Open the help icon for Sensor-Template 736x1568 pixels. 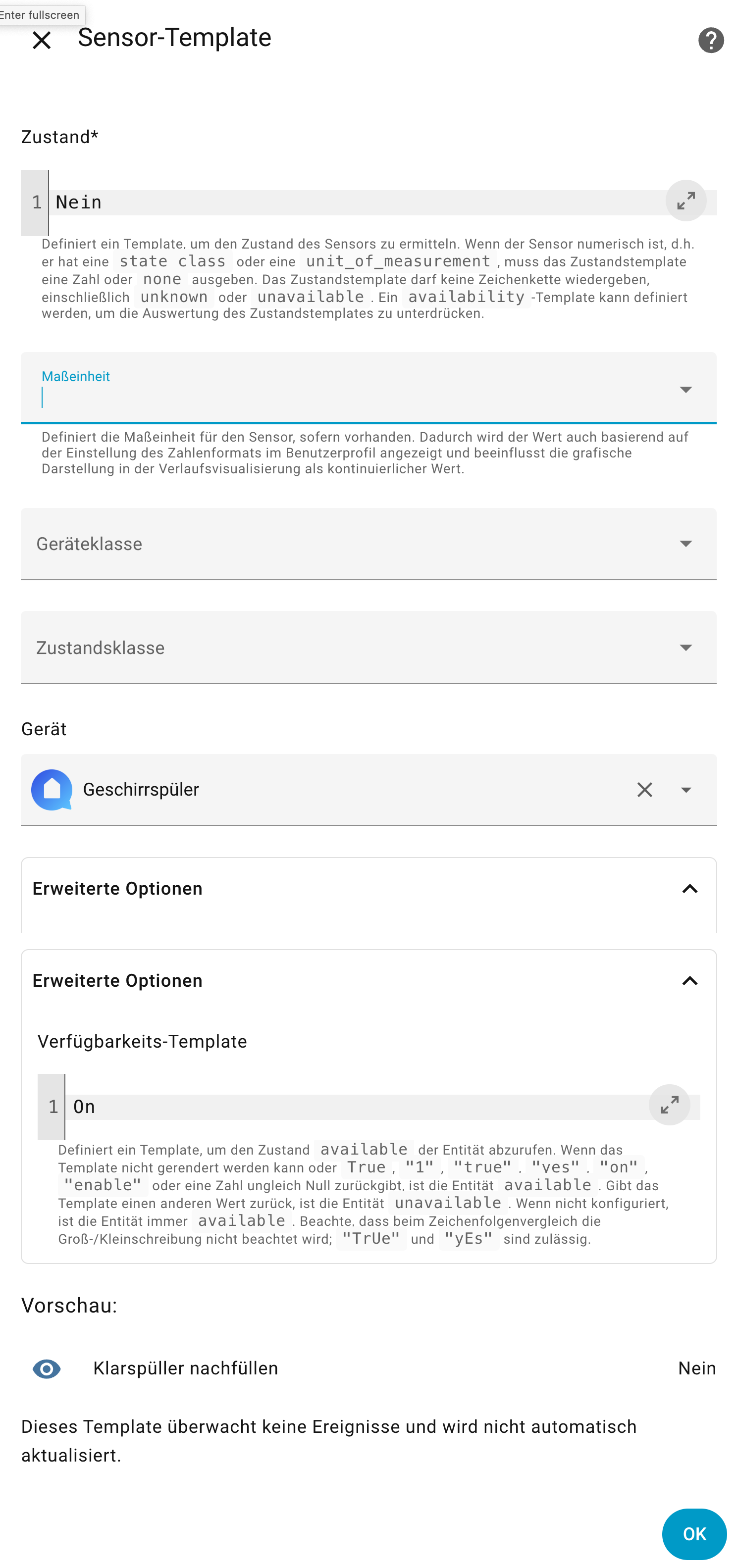coord(710,40)
